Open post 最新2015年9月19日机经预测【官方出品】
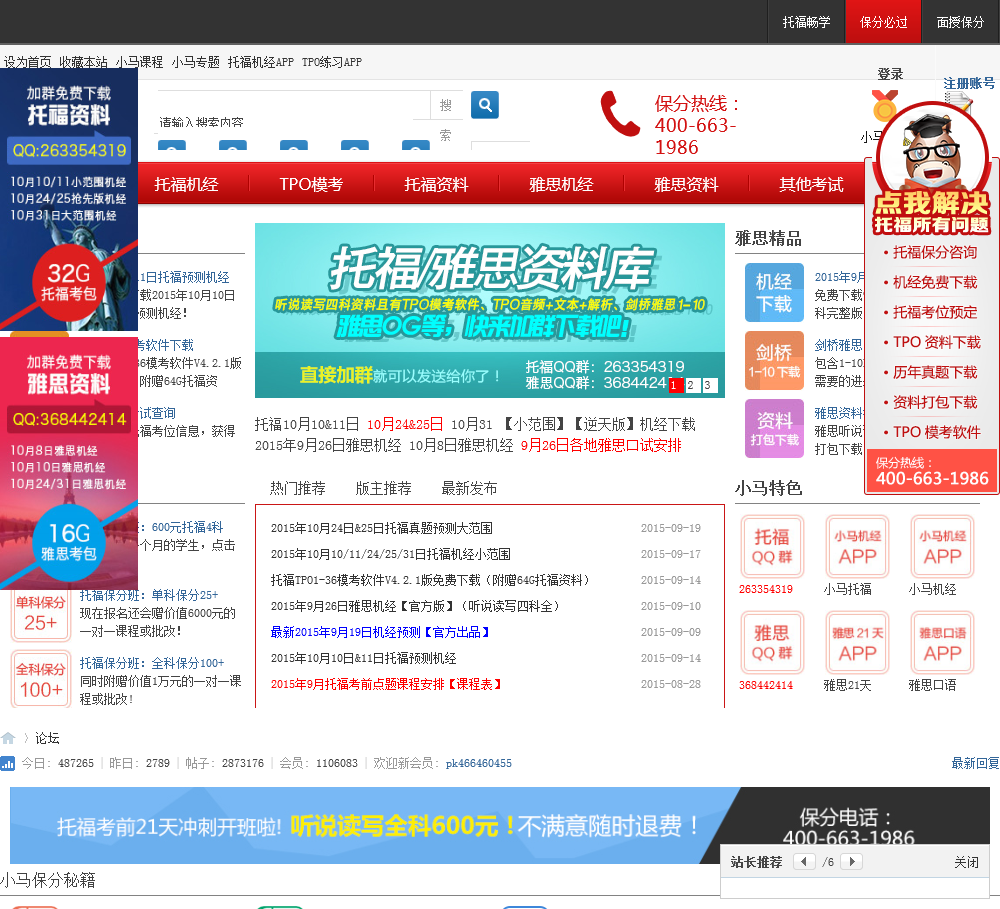Screen dimensions: 1000x909 coord(381,632)
